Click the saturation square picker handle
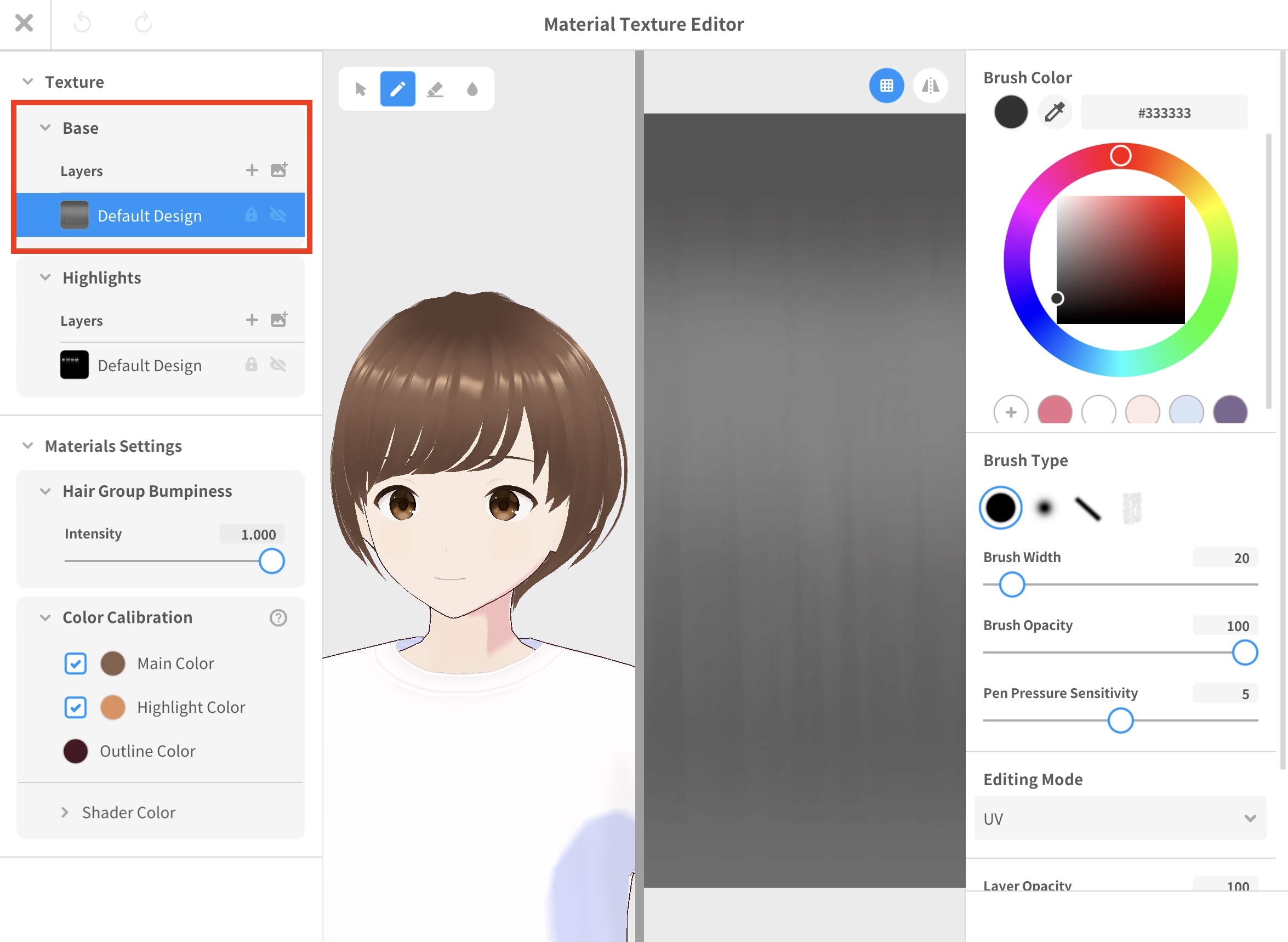 1057,298
